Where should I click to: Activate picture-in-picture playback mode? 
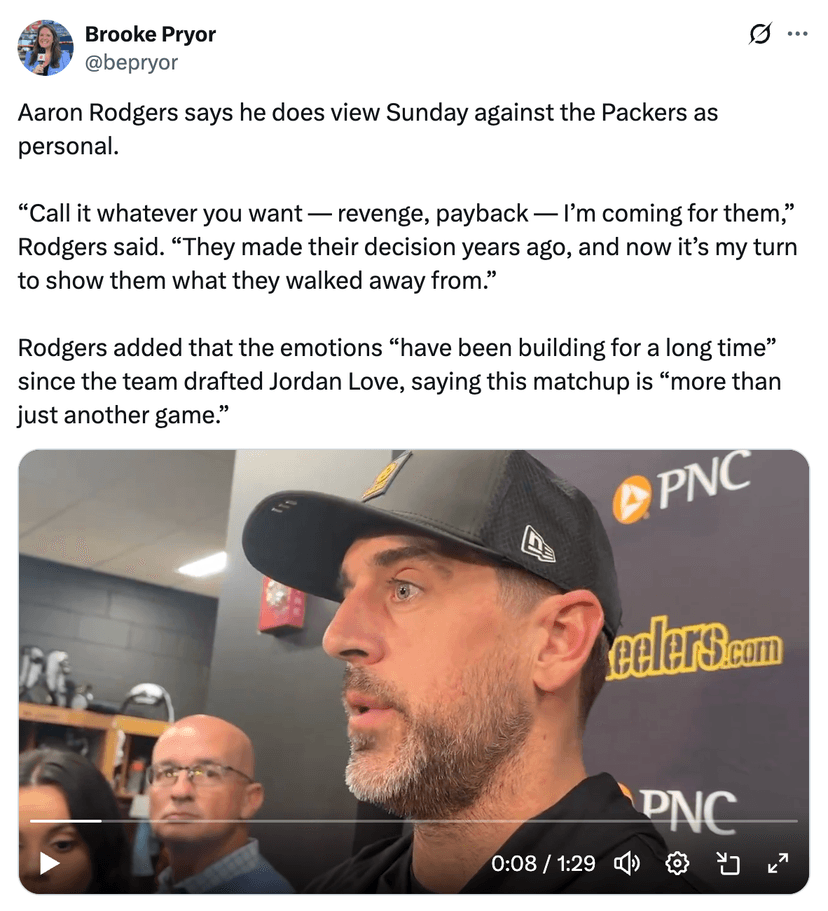click(x=729, y=863)
